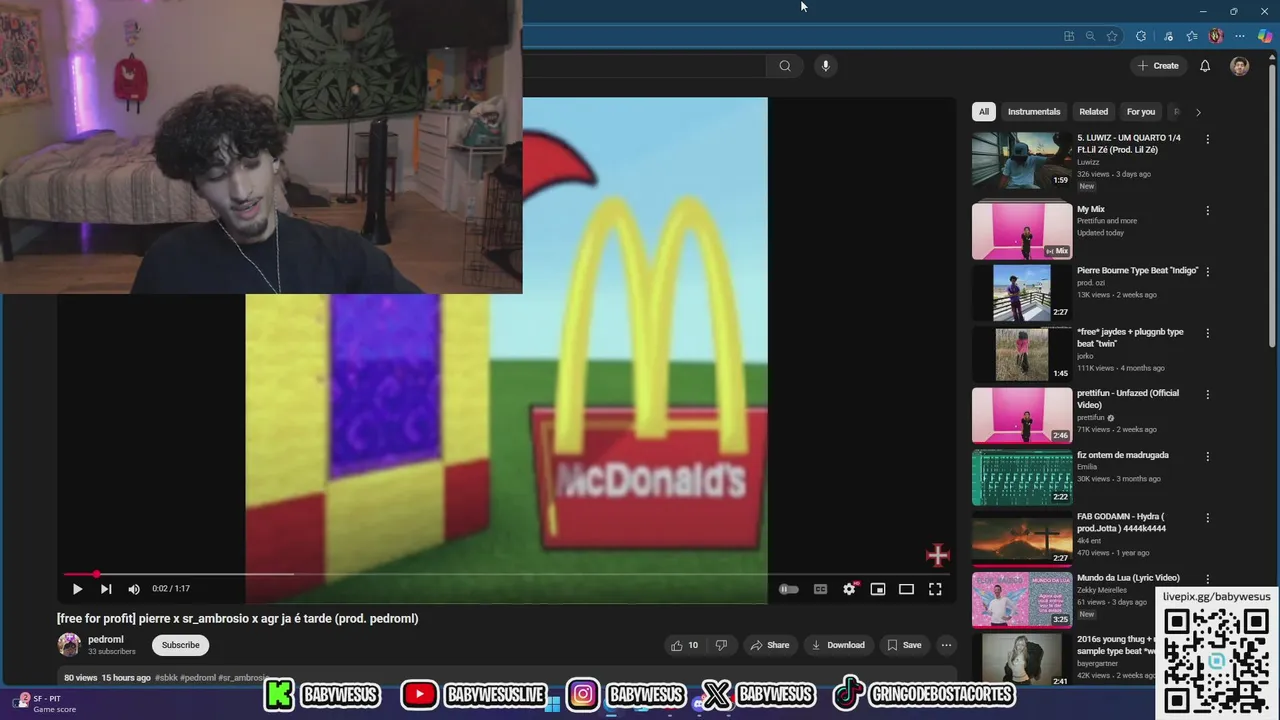
Task: Click the Windows Start button in taskbar
Action: (x=553, y=704)
